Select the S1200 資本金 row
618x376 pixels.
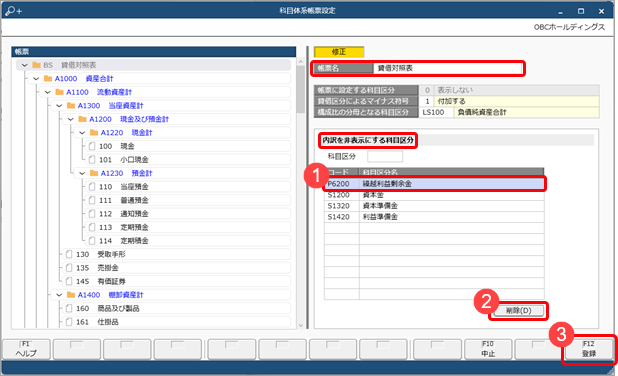click(x=434, y=195)
